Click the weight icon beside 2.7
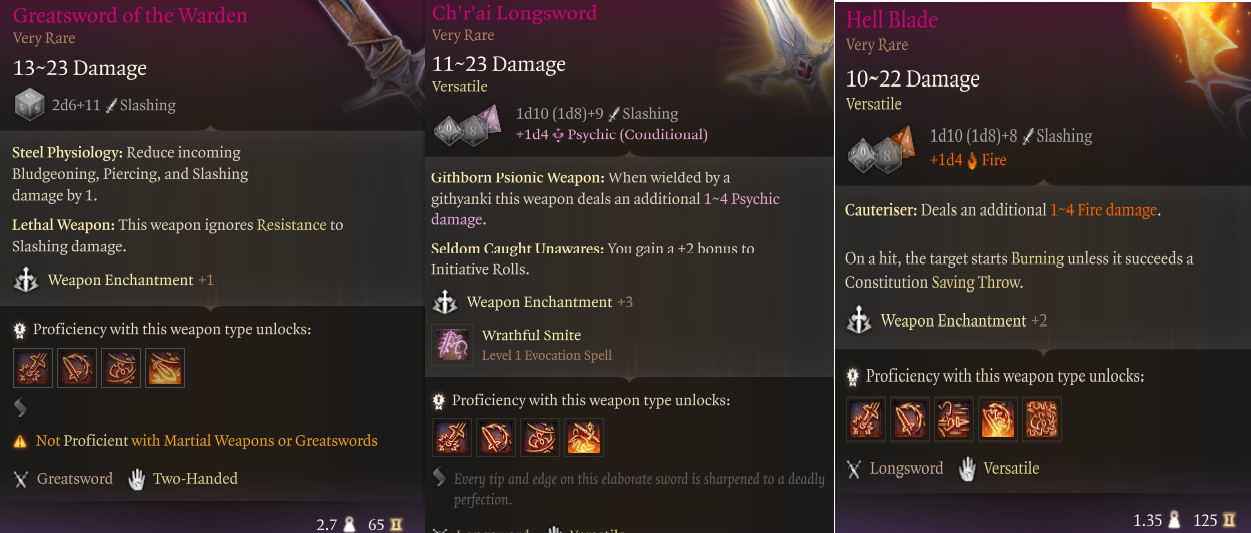Image resolution: width=1251 pixels, height=533 pixels. tap(350, 525)
